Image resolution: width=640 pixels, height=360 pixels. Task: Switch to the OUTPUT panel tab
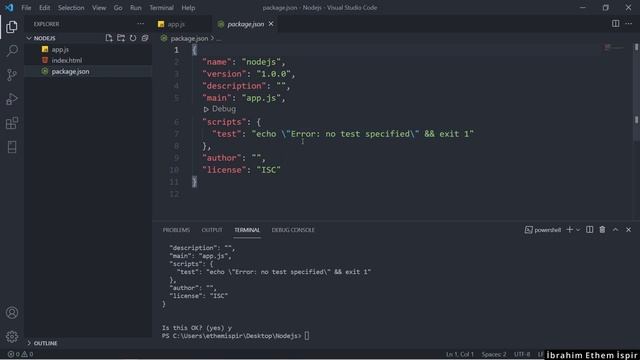(x=212, y=230)
